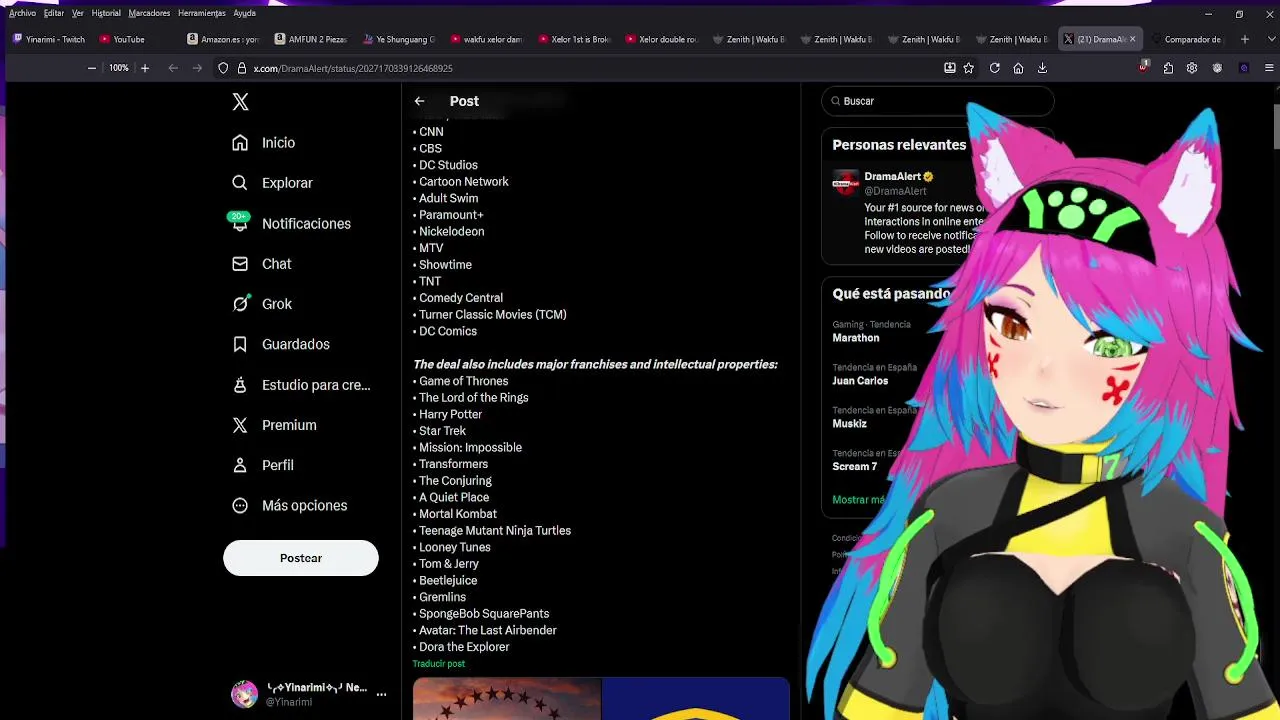Viewport: 1280px width, 720px height.
Task: Close the DramaAlert tab
Action: coord(1132,39)
